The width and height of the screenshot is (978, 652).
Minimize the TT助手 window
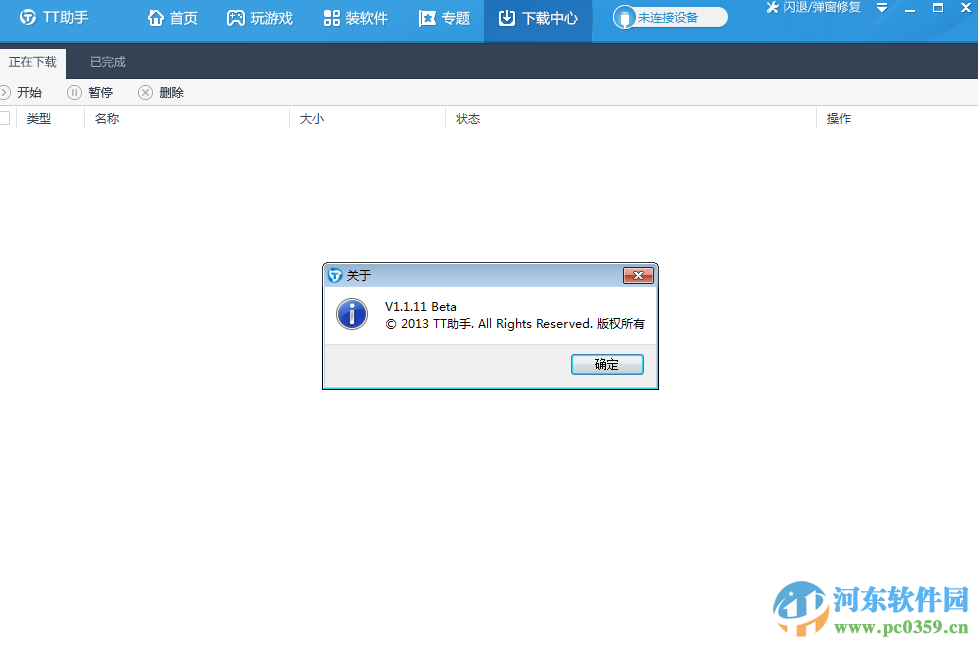point(910,9)
